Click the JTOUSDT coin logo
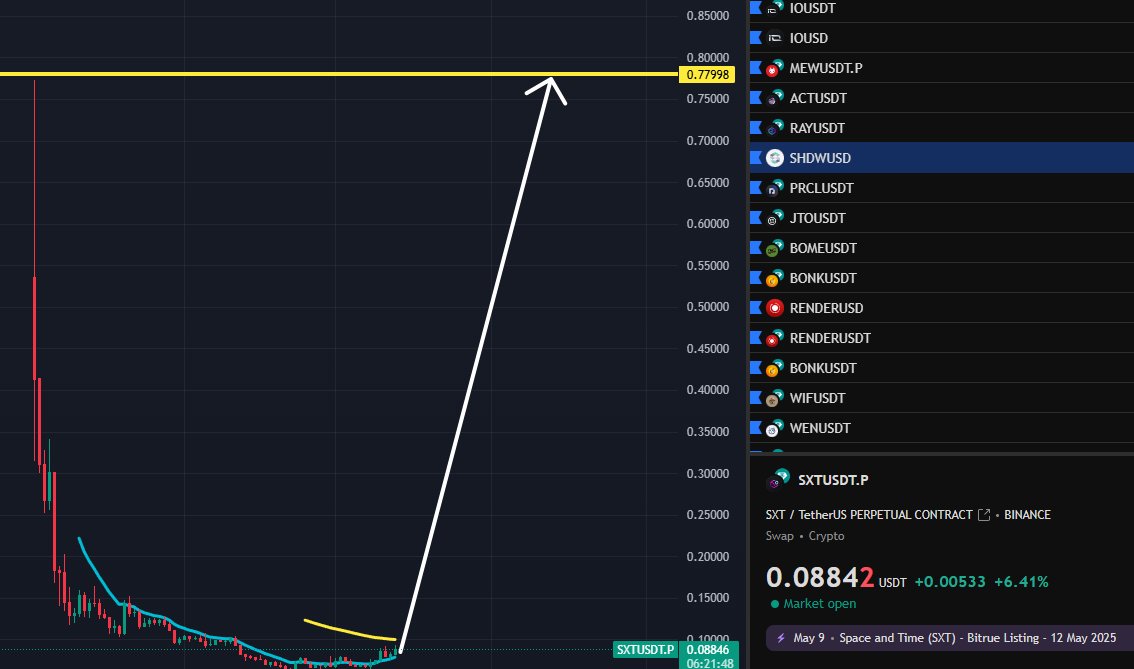Screen dimensions: 1134x669 tap(775, 218)
